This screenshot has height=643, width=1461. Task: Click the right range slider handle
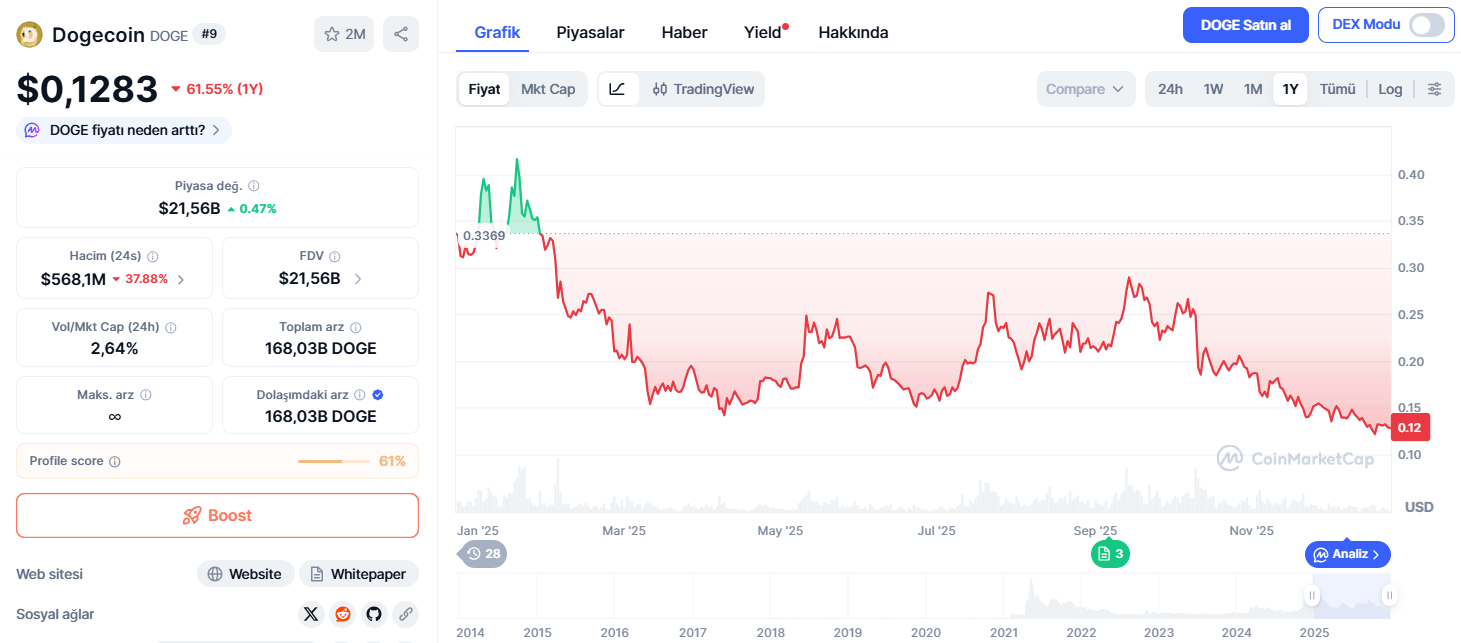1389,596
